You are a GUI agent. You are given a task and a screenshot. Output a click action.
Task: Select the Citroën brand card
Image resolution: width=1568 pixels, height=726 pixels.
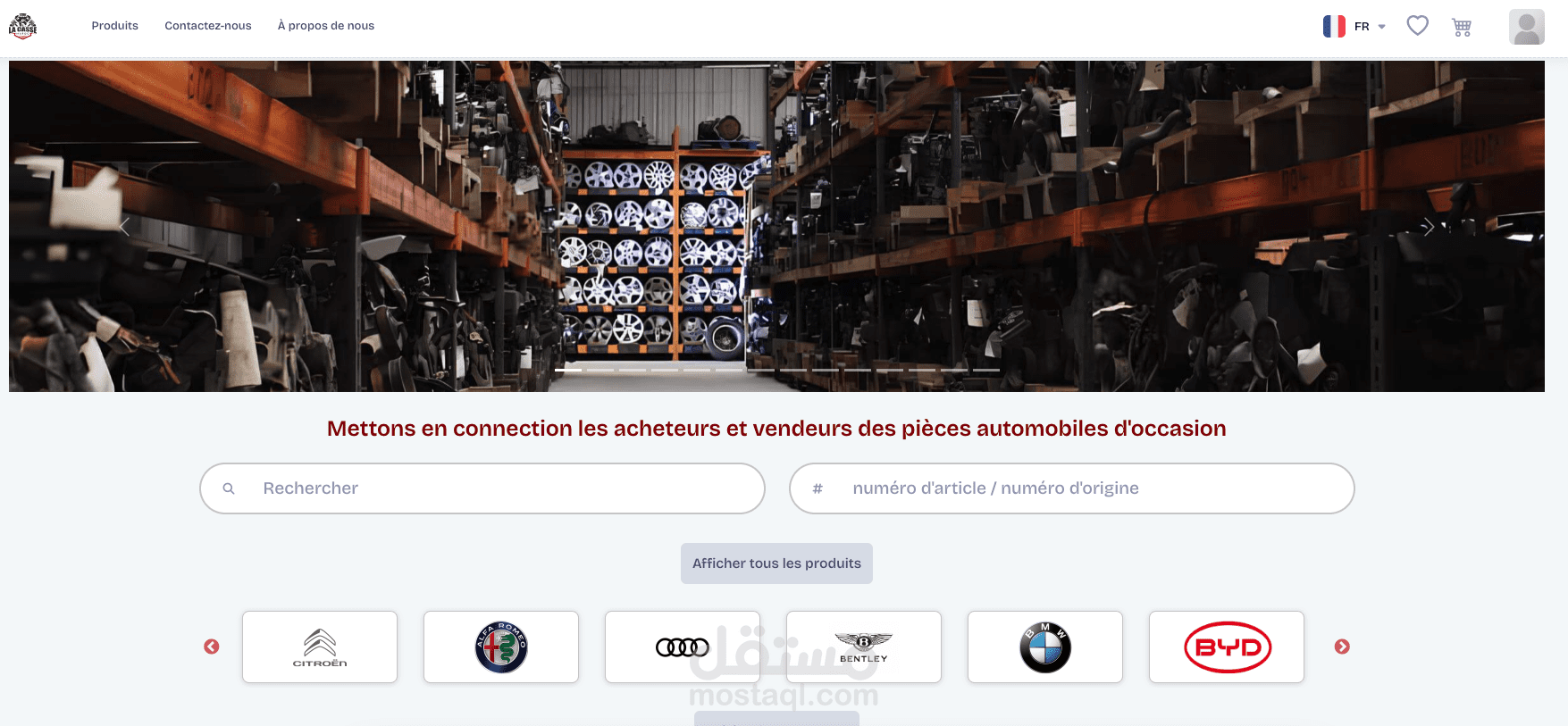[x=320, y=647]
